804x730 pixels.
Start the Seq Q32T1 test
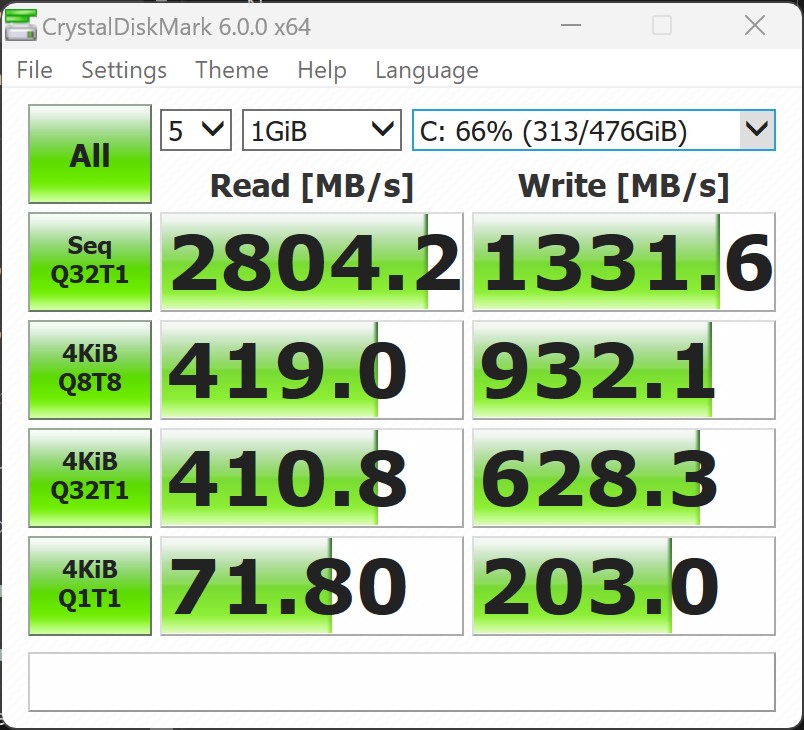tap(90, 262)
